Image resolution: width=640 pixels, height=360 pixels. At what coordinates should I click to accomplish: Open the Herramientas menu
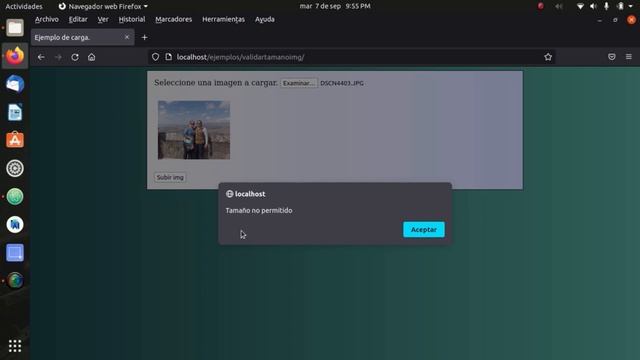[x=223, y=19]
